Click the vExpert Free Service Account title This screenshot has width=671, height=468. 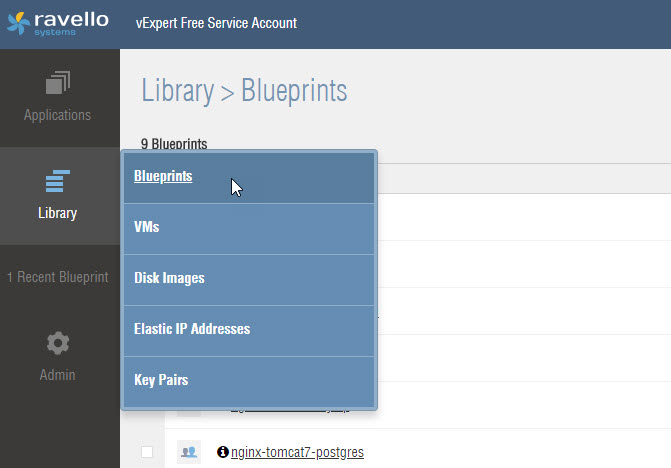216,23
